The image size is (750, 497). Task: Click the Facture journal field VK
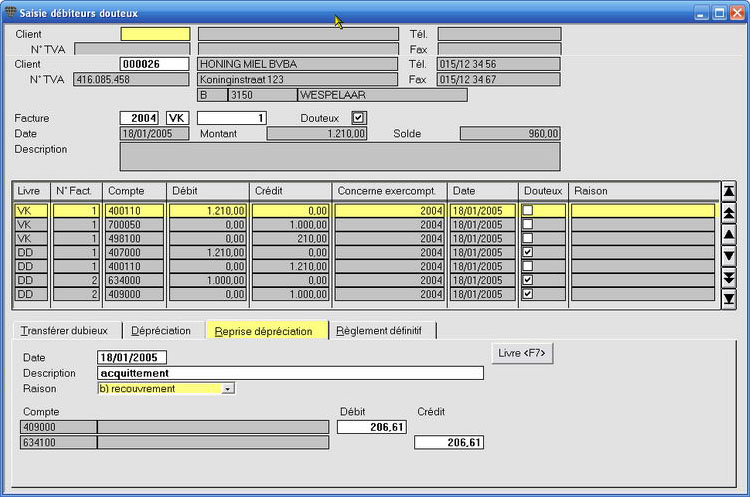(x=177, y=118)
